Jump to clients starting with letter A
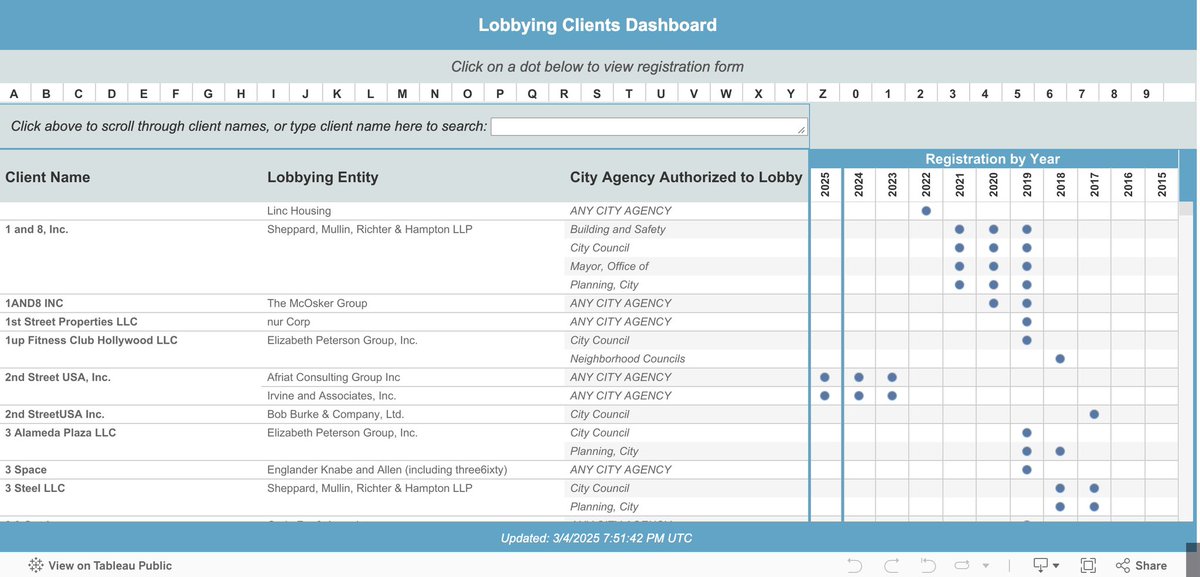The image size is (1200, 577). point(14,94)
